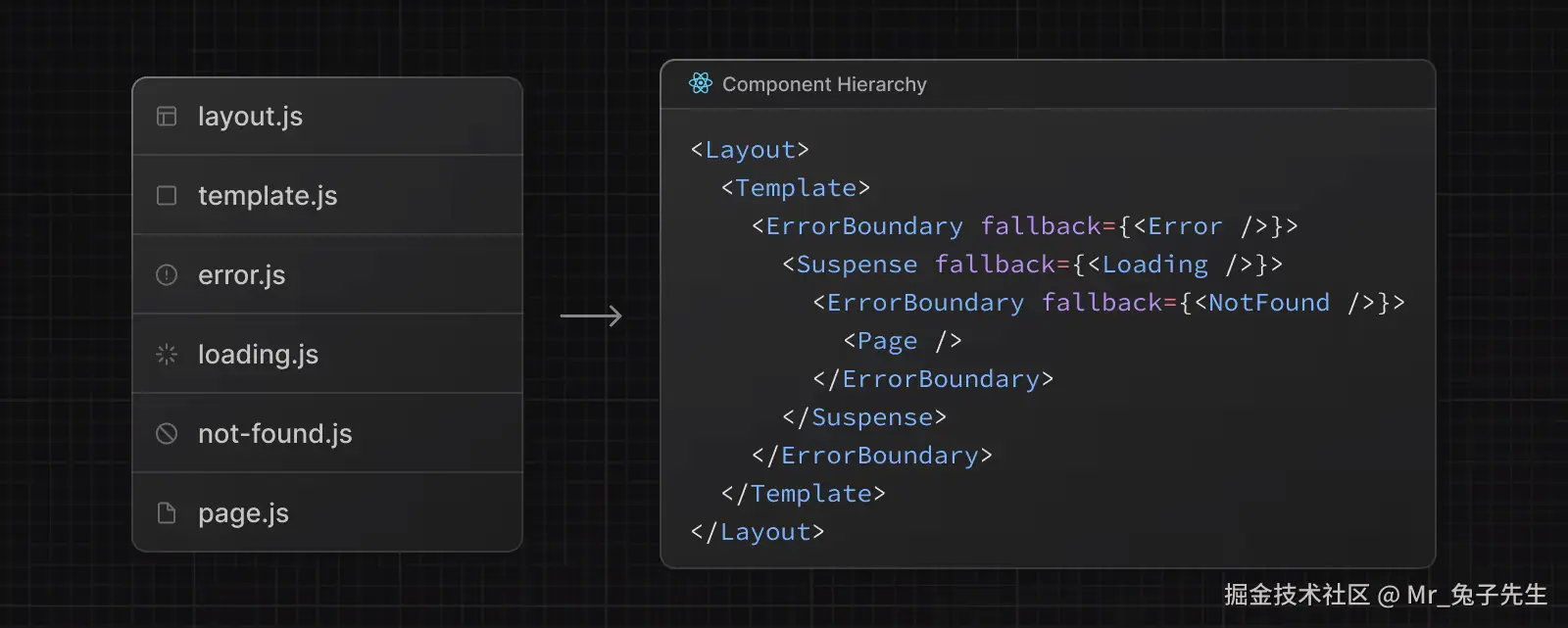The height and width of the screenshot is (628, 1568).
Task: Click the spinner icon beside loading.js
Action: point(167,355)
